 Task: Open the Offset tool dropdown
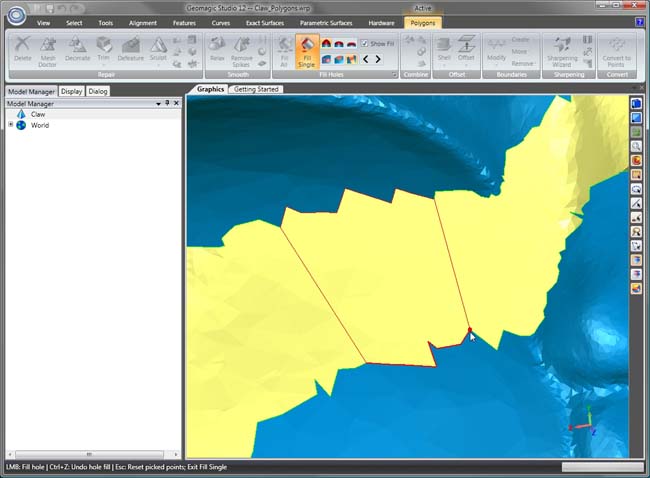click(466, 64)
